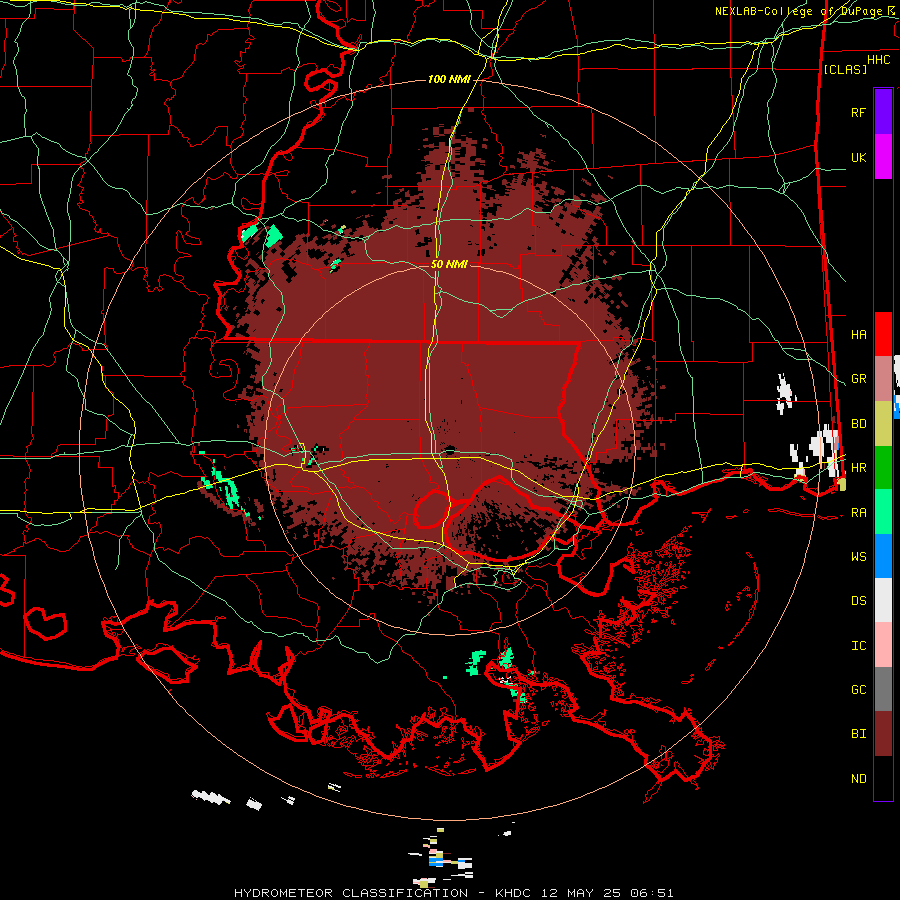Click the 'DS' legend label

pos(859,601)
